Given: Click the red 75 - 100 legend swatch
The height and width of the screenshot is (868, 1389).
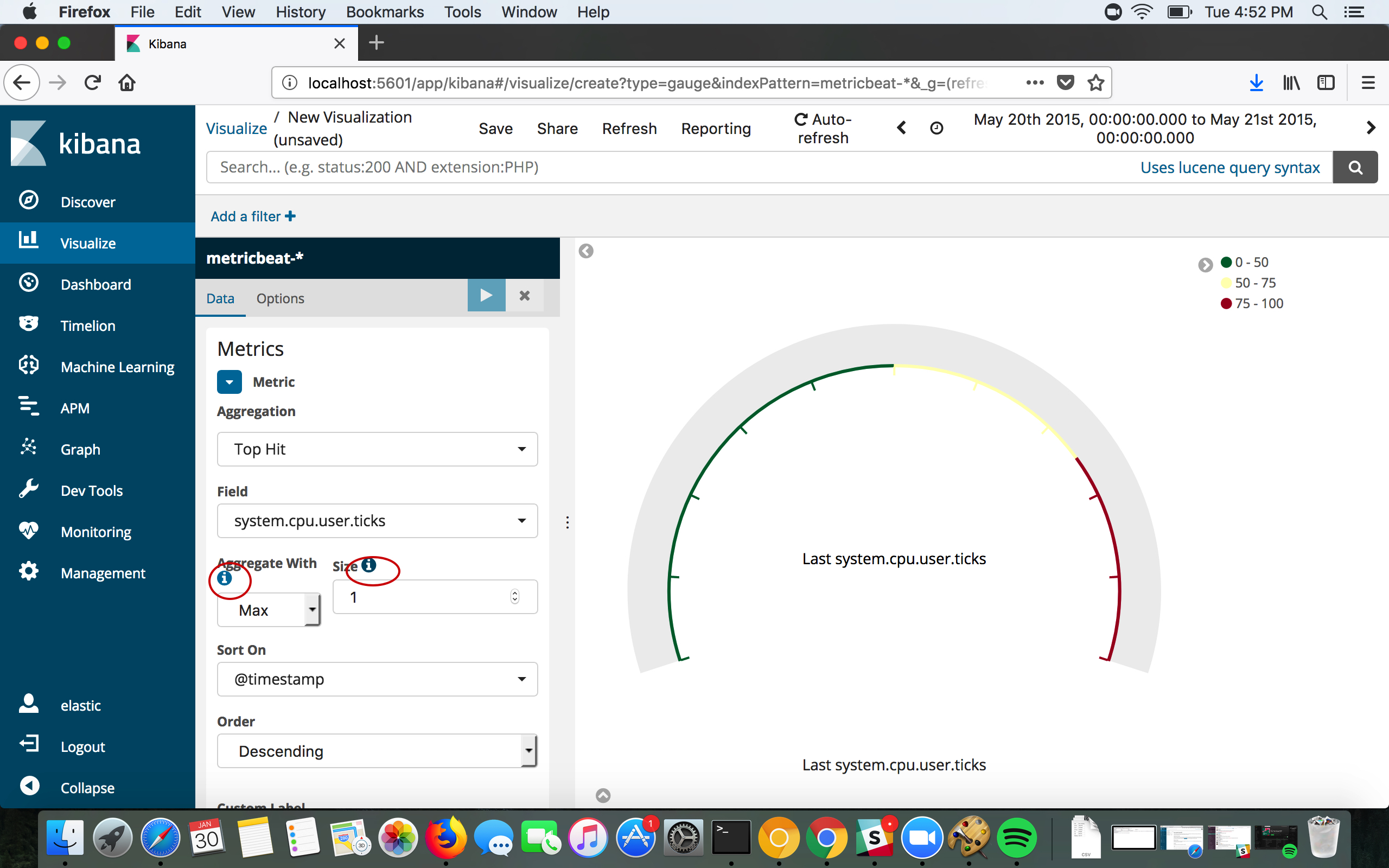Looking at the screenshot, I should [x=1227, y=304].
